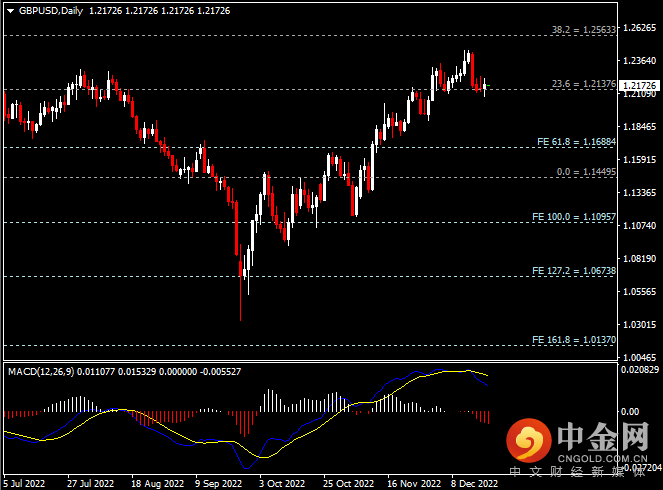Click the triangle arrow before GBPUSD,Daily

point(10,9)
